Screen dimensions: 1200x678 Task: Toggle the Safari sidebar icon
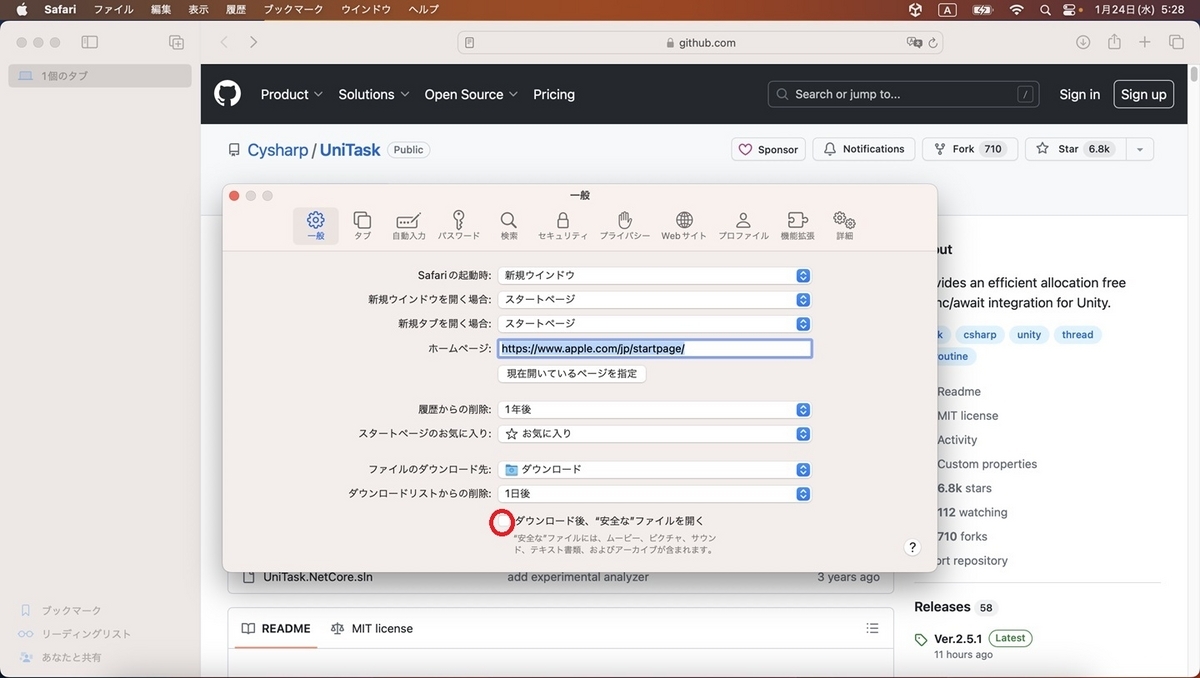(89, 42)
